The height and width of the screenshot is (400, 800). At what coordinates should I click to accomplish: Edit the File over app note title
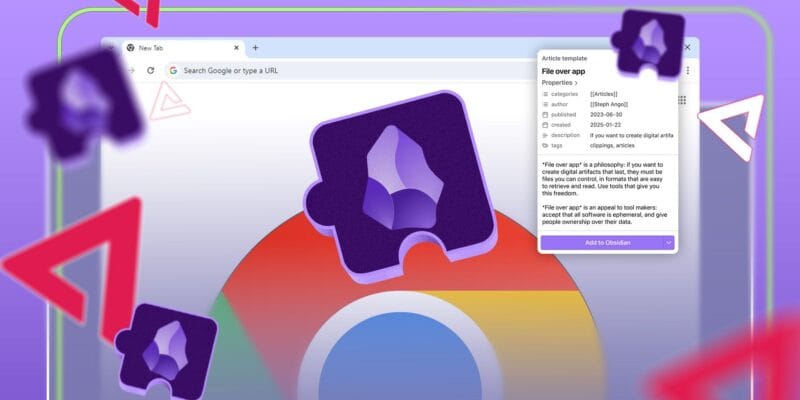tap(563, 71)
